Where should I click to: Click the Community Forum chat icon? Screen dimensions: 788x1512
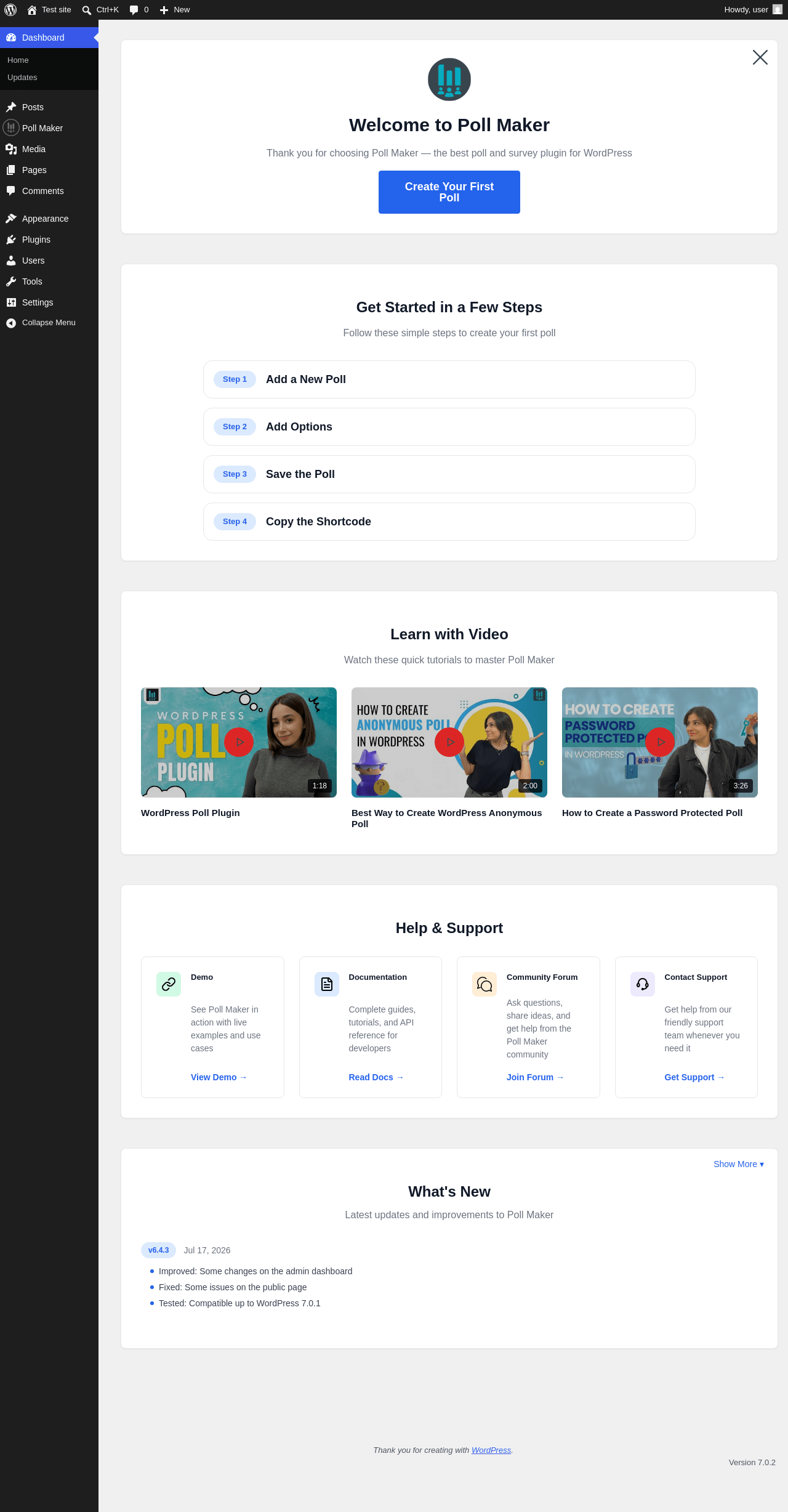[x=484, y=984]
